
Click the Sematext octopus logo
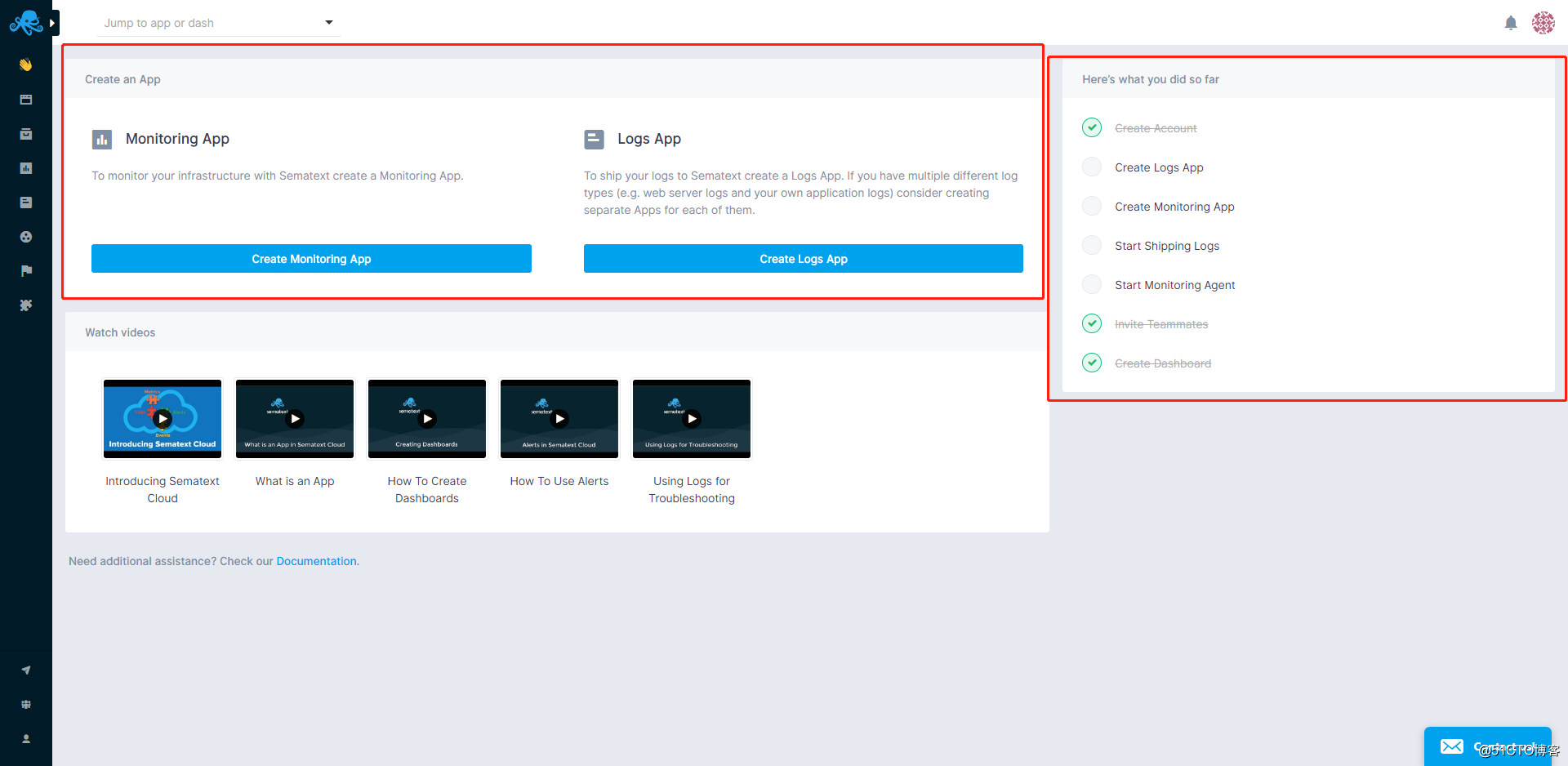(25, 22)
